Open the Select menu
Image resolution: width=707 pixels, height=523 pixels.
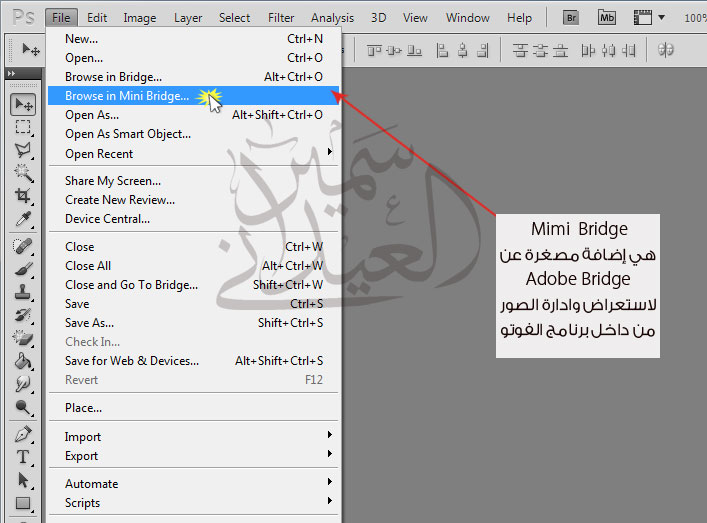[234, 18]
